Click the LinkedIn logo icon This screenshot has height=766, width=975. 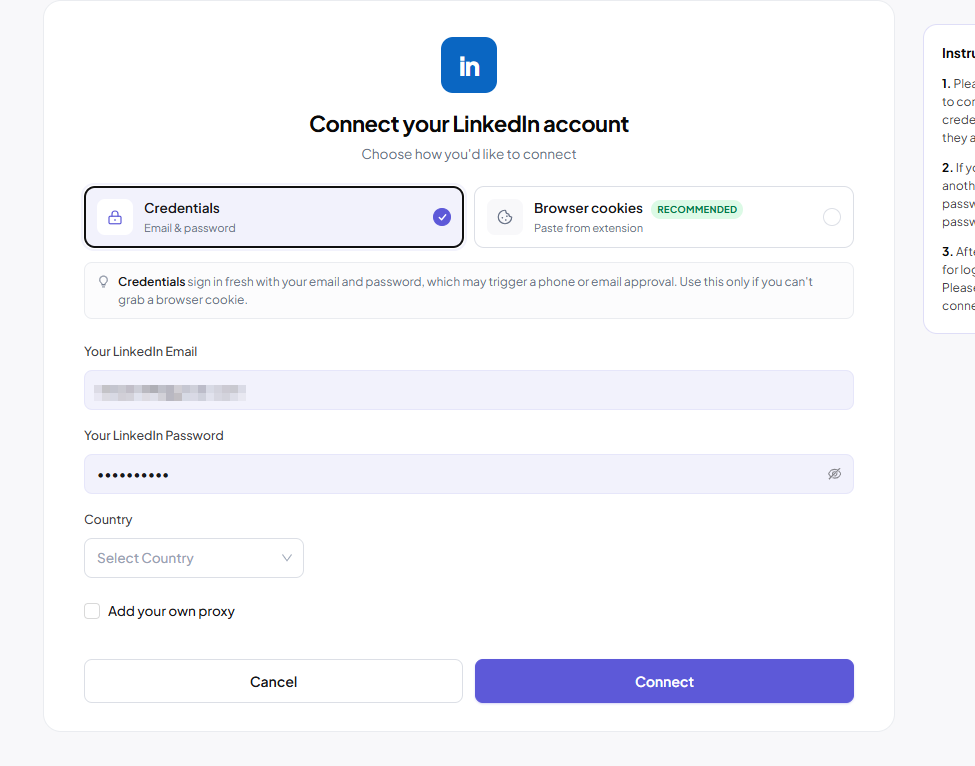tap(469, 65)
